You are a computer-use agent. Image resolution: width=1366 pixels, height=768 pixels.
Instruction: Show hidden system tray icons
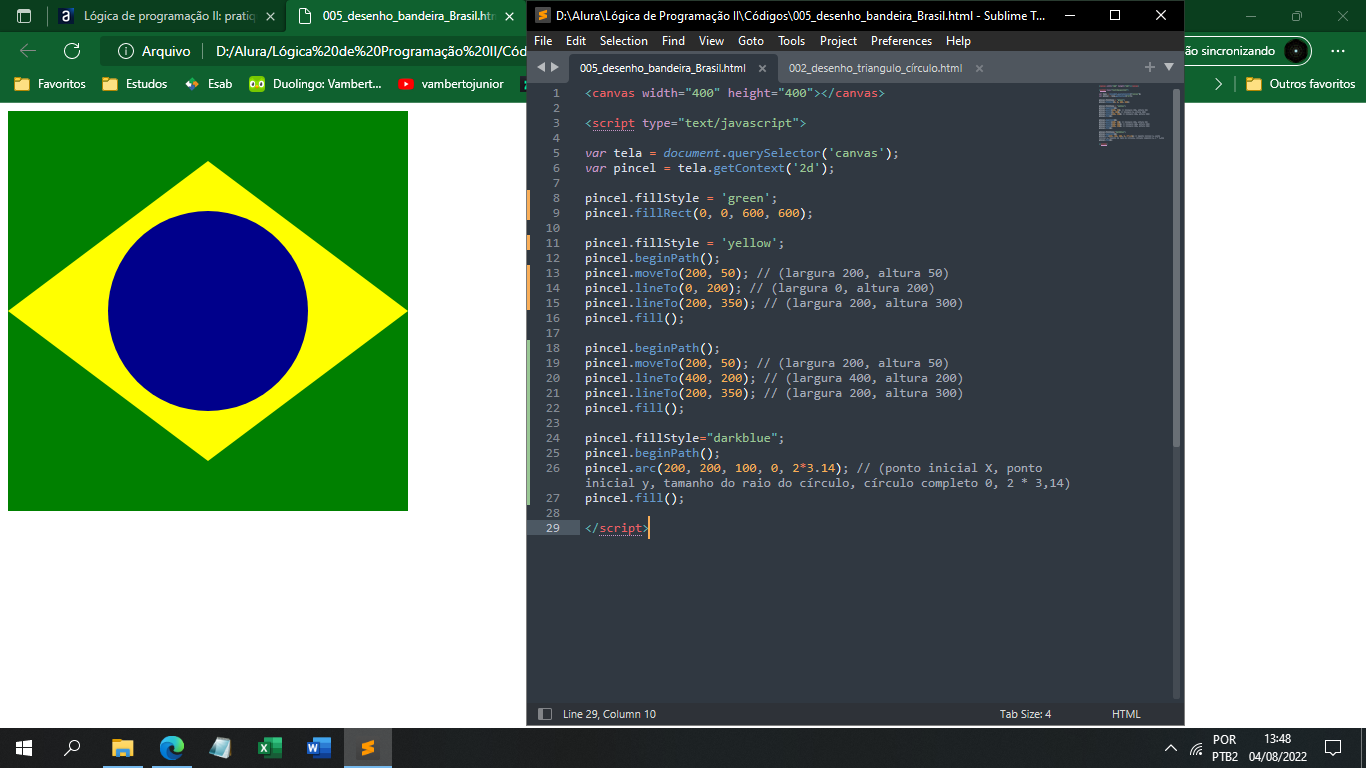[x=1171, y=748]
